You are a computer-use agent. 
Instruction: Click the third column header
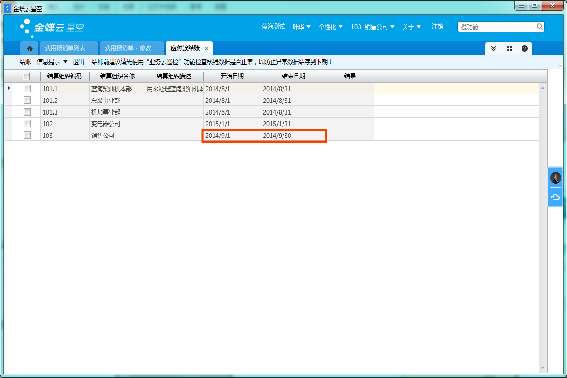click(174, 76)
